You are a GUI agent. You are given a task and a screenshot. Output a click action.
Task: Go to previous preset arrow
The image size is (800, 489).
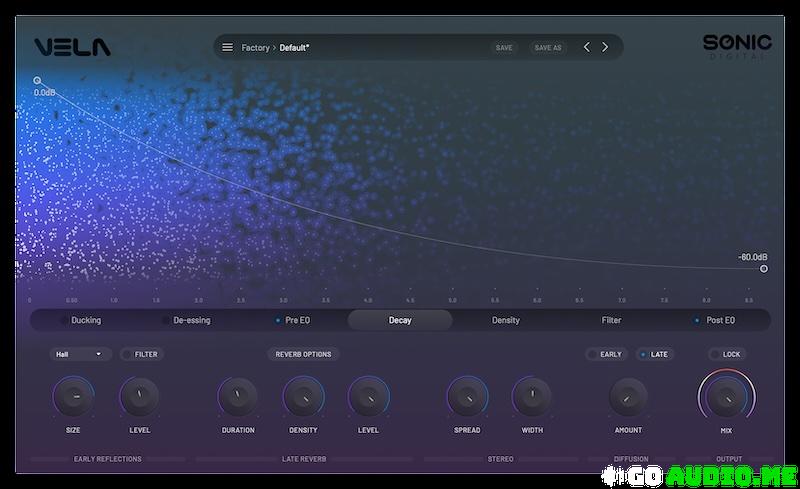pyautogui.click(x=587, y=47)
